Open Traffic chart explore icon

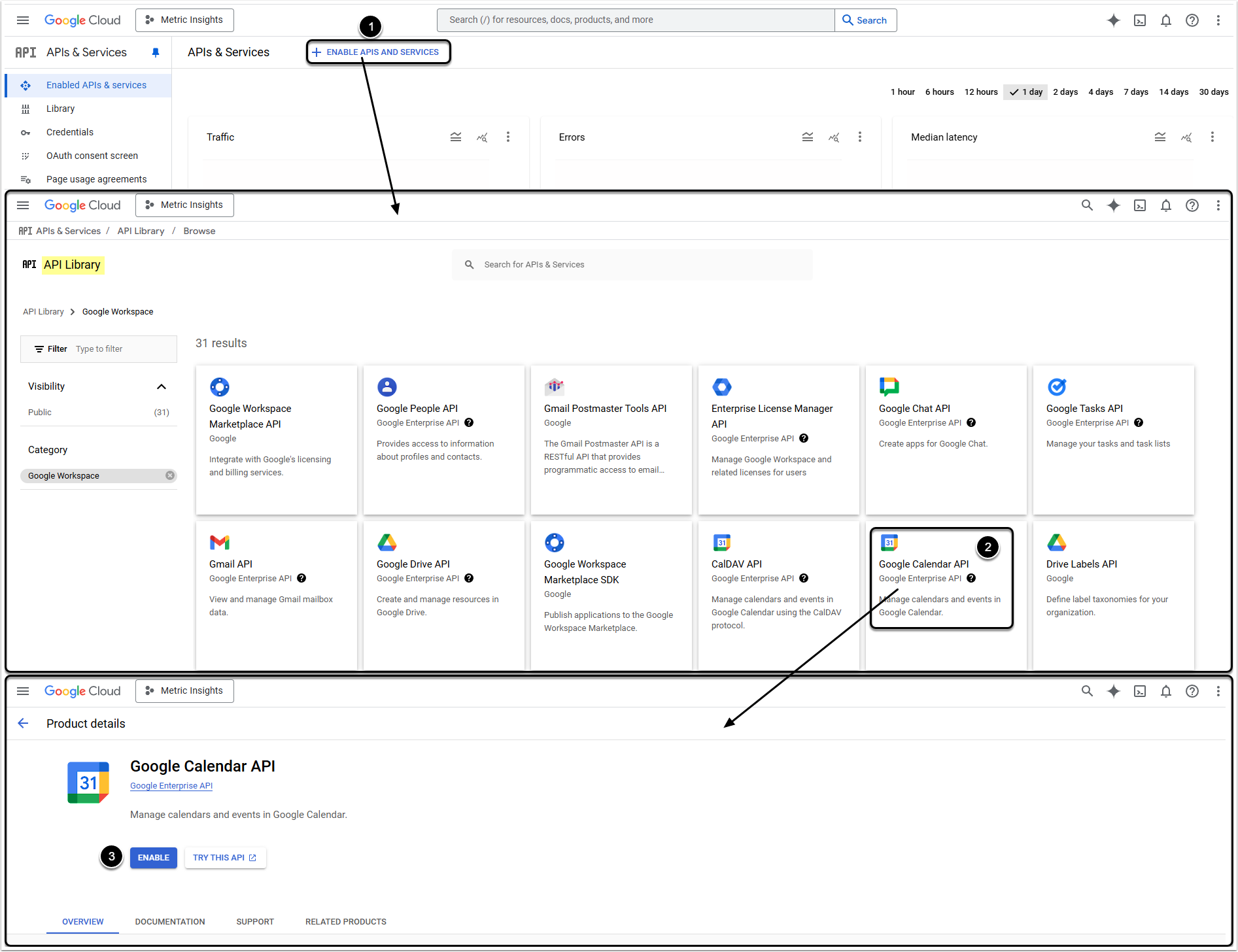click(x=482, y=137)
